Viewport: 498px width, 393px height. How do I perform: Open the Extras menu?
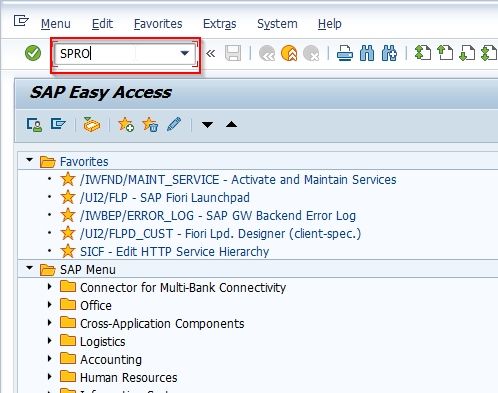(220, 24)
